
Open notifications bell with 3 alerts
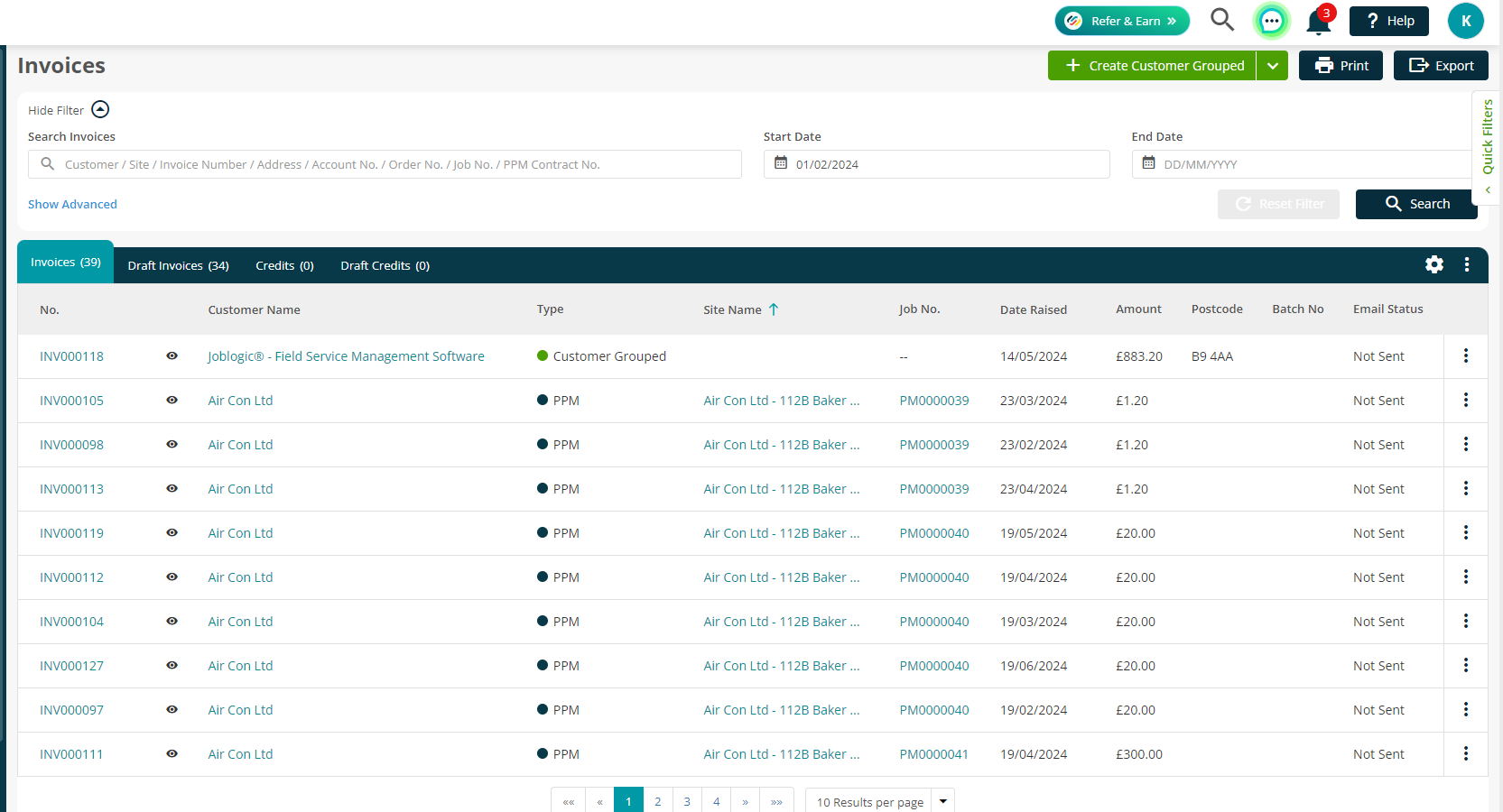[x=1319, y=21]
